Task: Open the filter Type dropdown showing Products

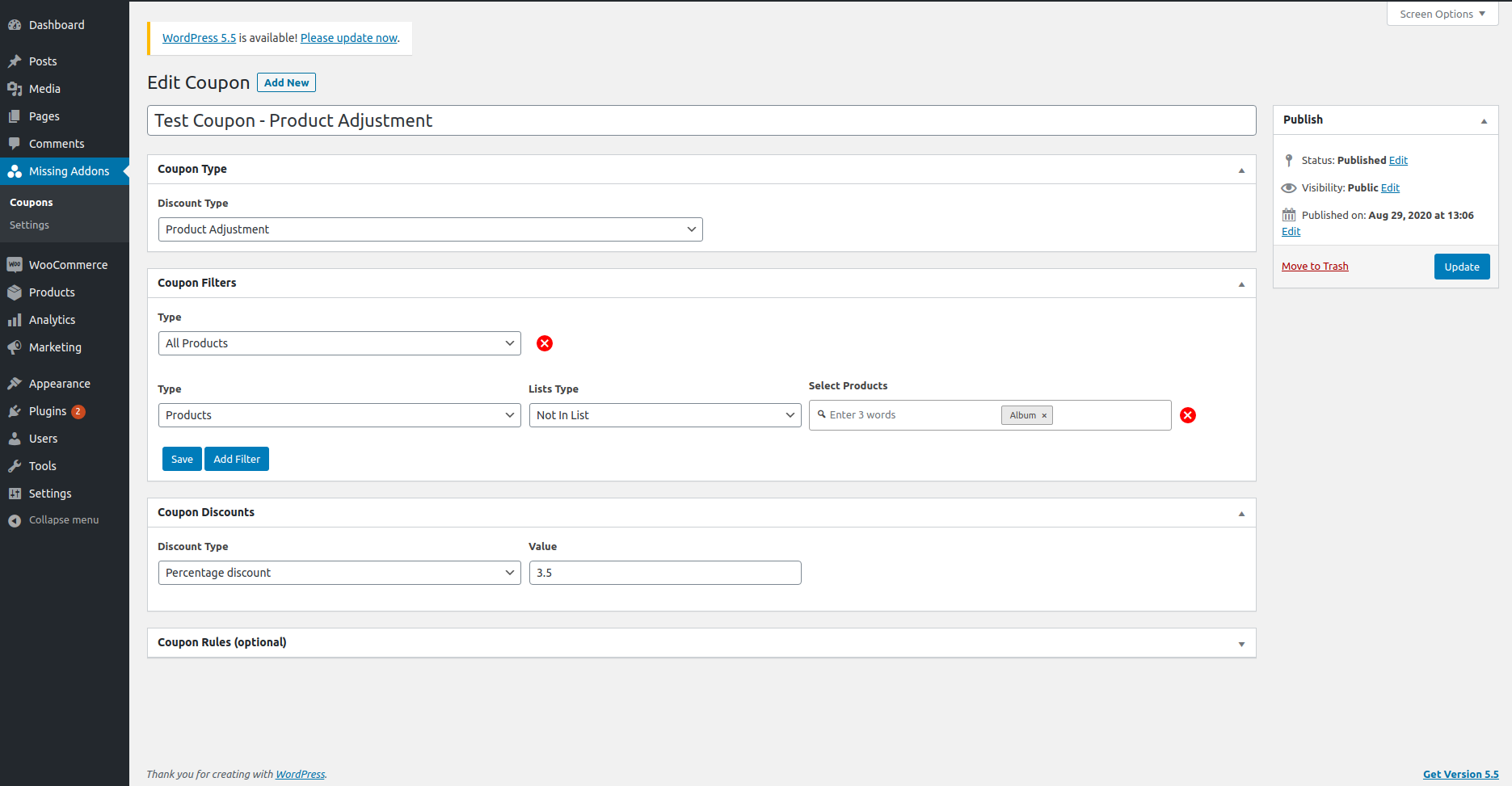Action: (339, 415)
